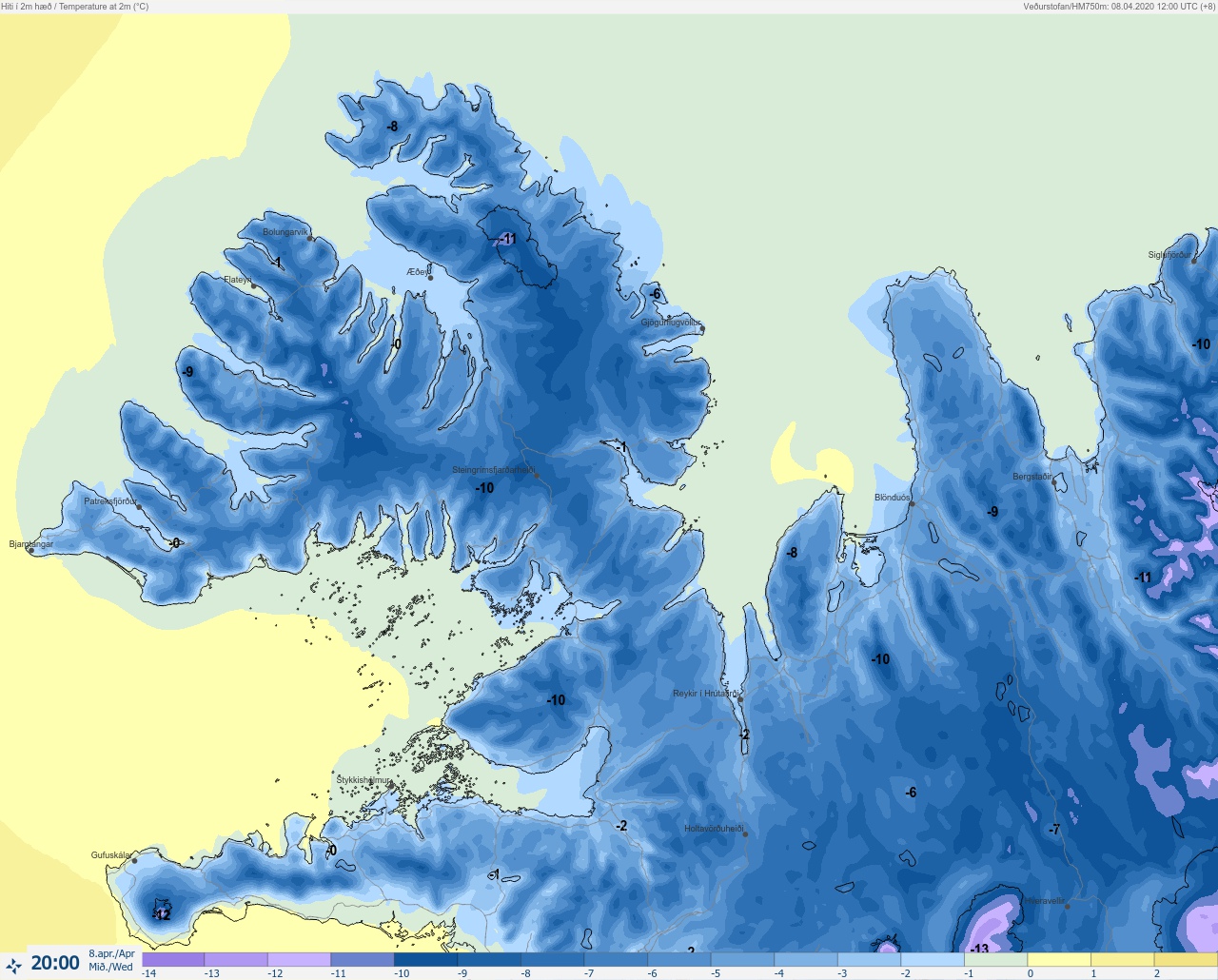Viewport: 1218px width, 980px height.
Task: Click the -2 map value below Reykir í Hrútafirði
Action: click(x=744, y=735)
